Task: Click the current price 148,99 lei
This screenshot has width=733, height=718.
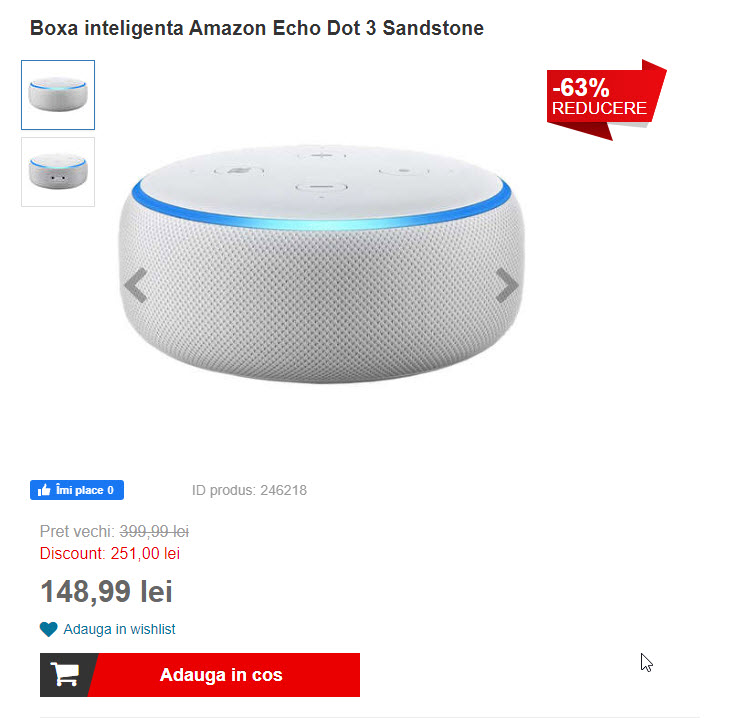Action: click(107, 592)
